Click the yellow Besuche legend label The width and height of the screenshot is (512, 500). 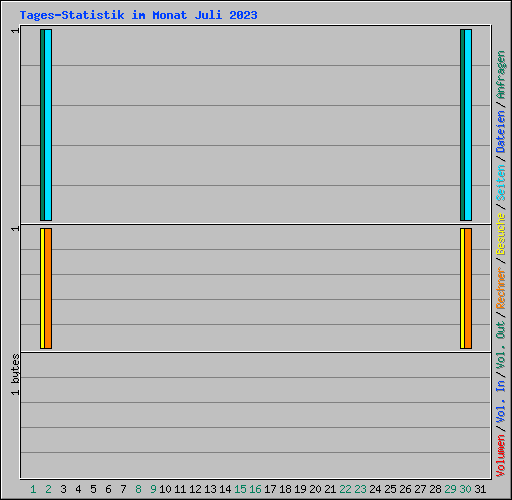point(501,234)
